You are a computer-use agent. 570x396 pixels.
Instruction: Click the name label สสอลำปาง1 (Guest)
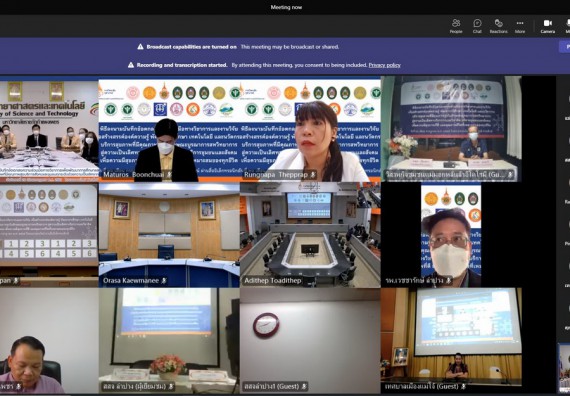[272, 386]
